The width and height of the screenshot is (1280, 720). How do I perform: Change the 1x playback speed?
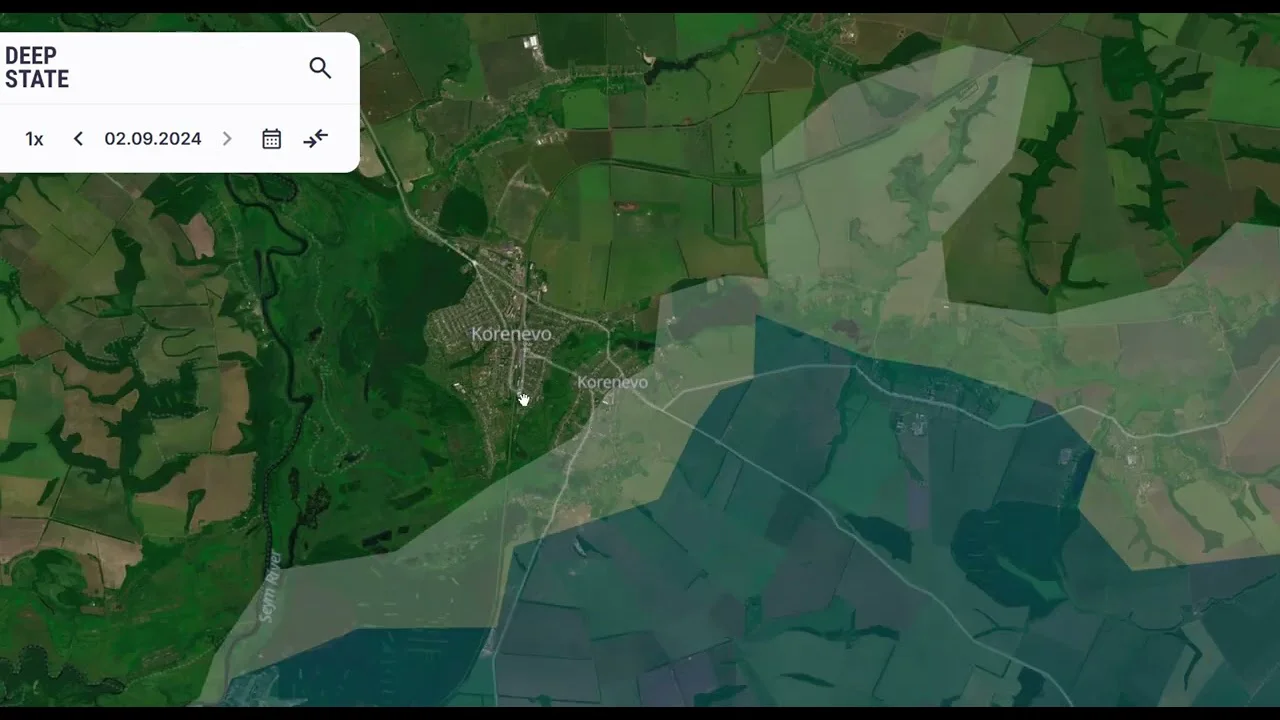pyautogui.click(x=35, y=139)
